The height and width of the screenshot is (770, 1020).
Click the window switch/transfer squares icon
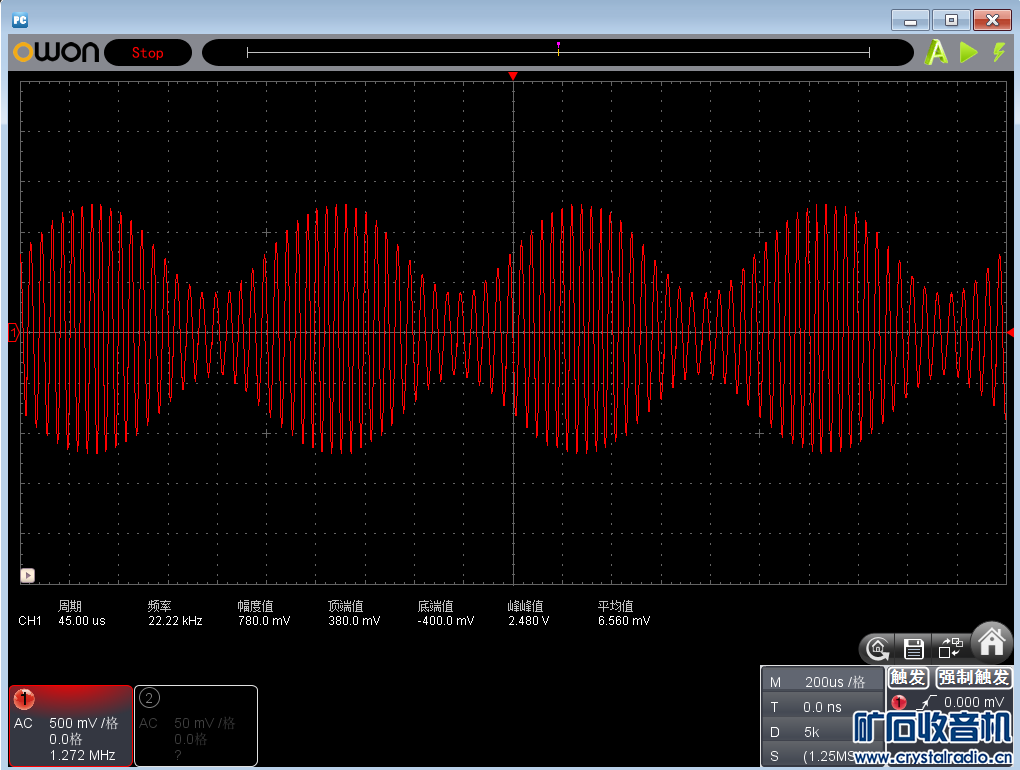949,647
